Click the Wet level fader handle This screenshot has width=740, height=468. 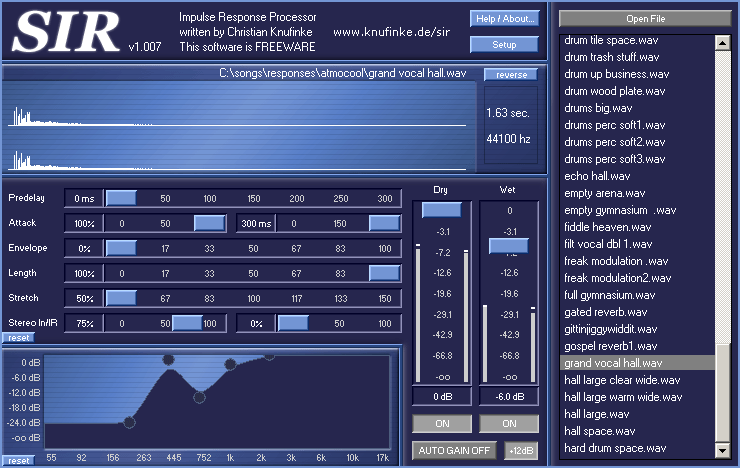point(508,246)
